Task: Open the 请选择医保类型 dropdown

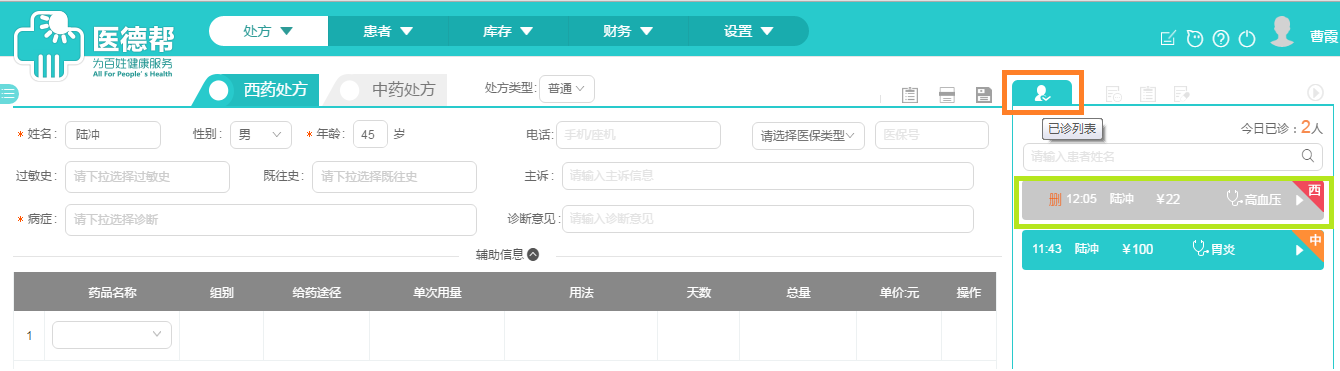Action: (x=808, y=135)
